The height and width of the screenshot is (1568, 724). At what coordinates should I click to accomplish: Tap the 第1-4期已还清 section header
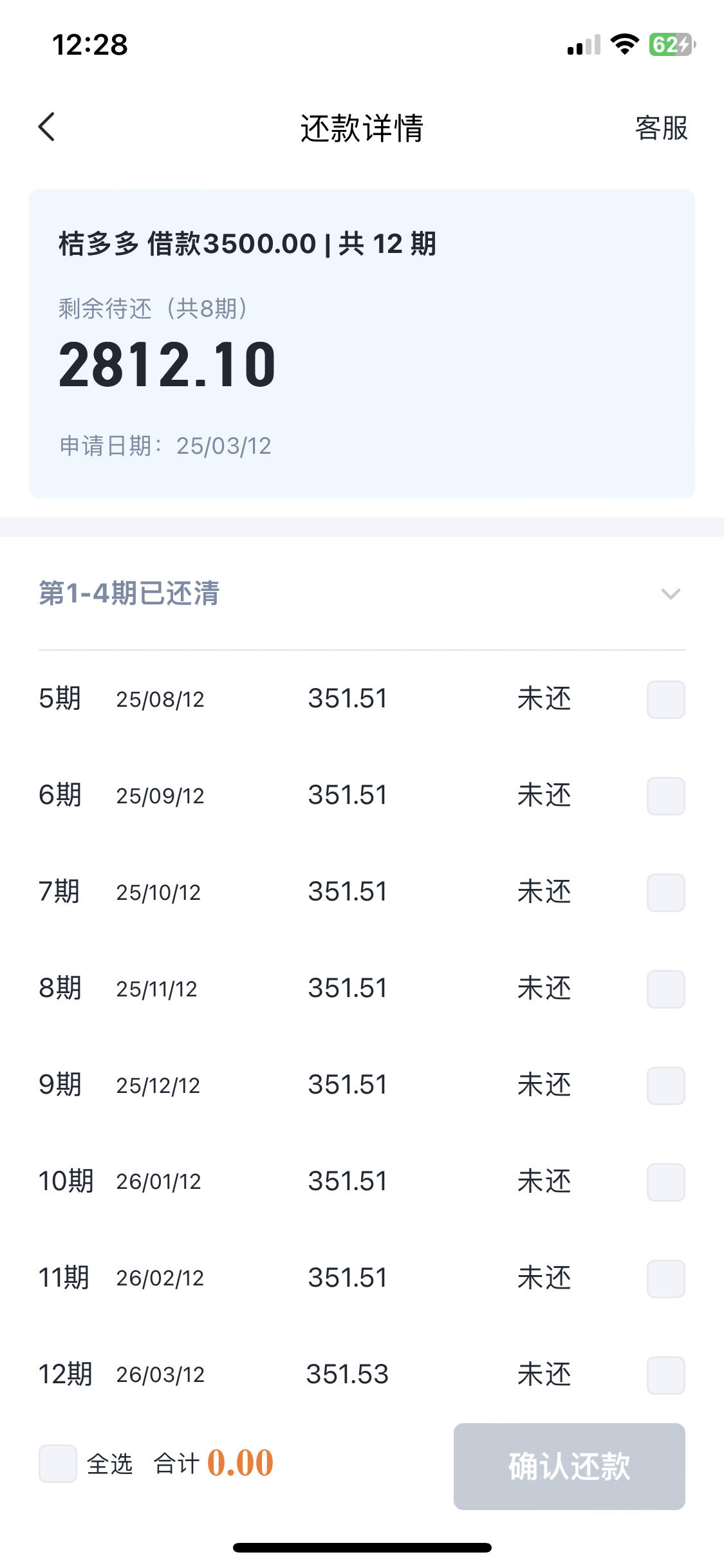coord(362,593)
